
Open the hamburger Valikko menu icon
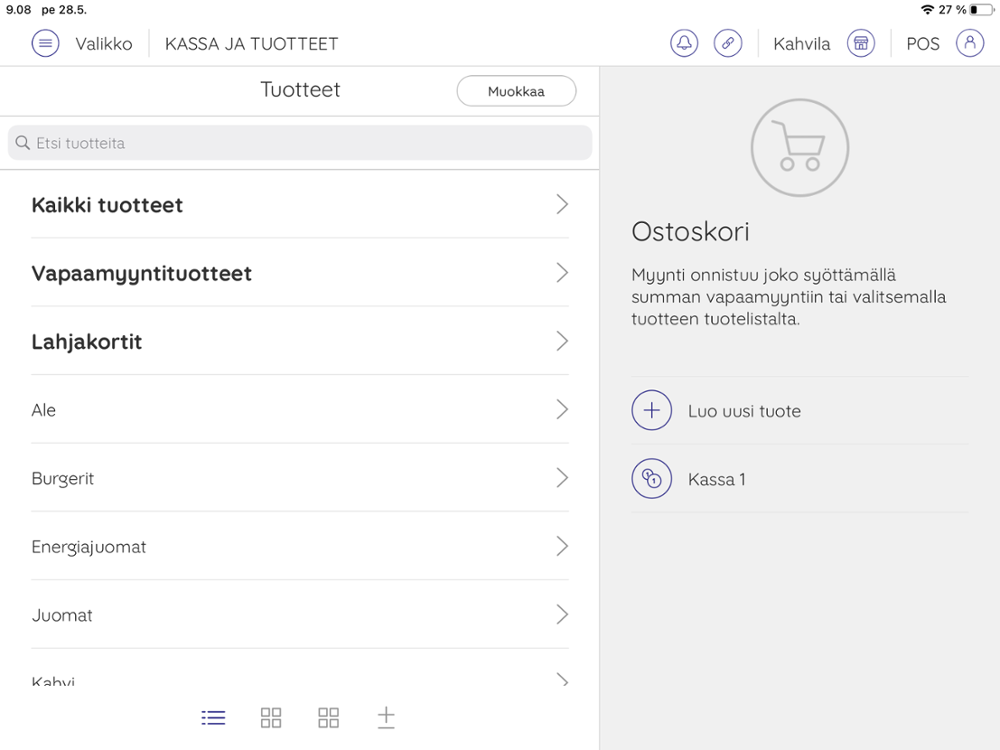(45, 44)
